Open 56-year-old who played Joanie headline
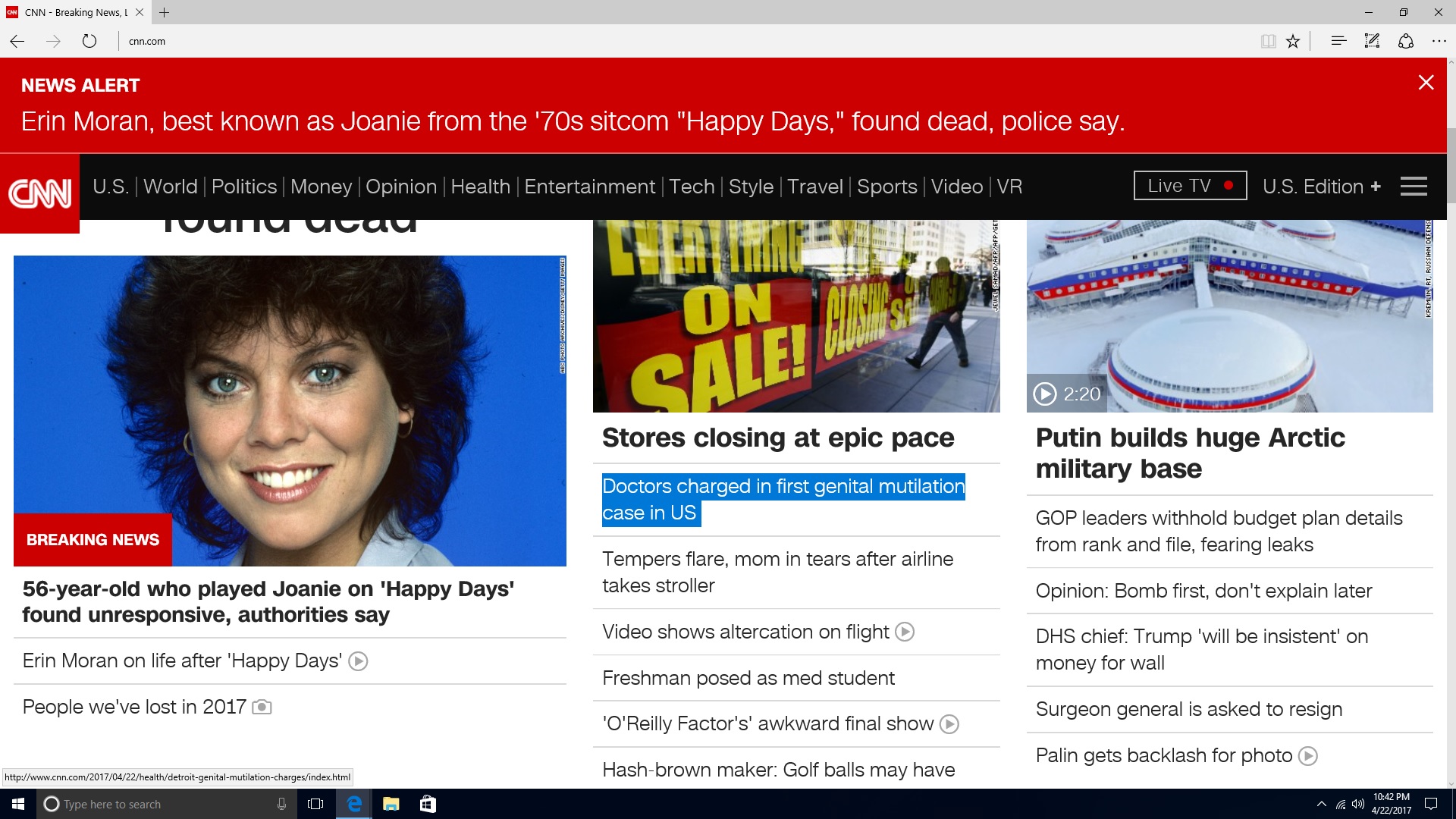 tap(268, 602)
